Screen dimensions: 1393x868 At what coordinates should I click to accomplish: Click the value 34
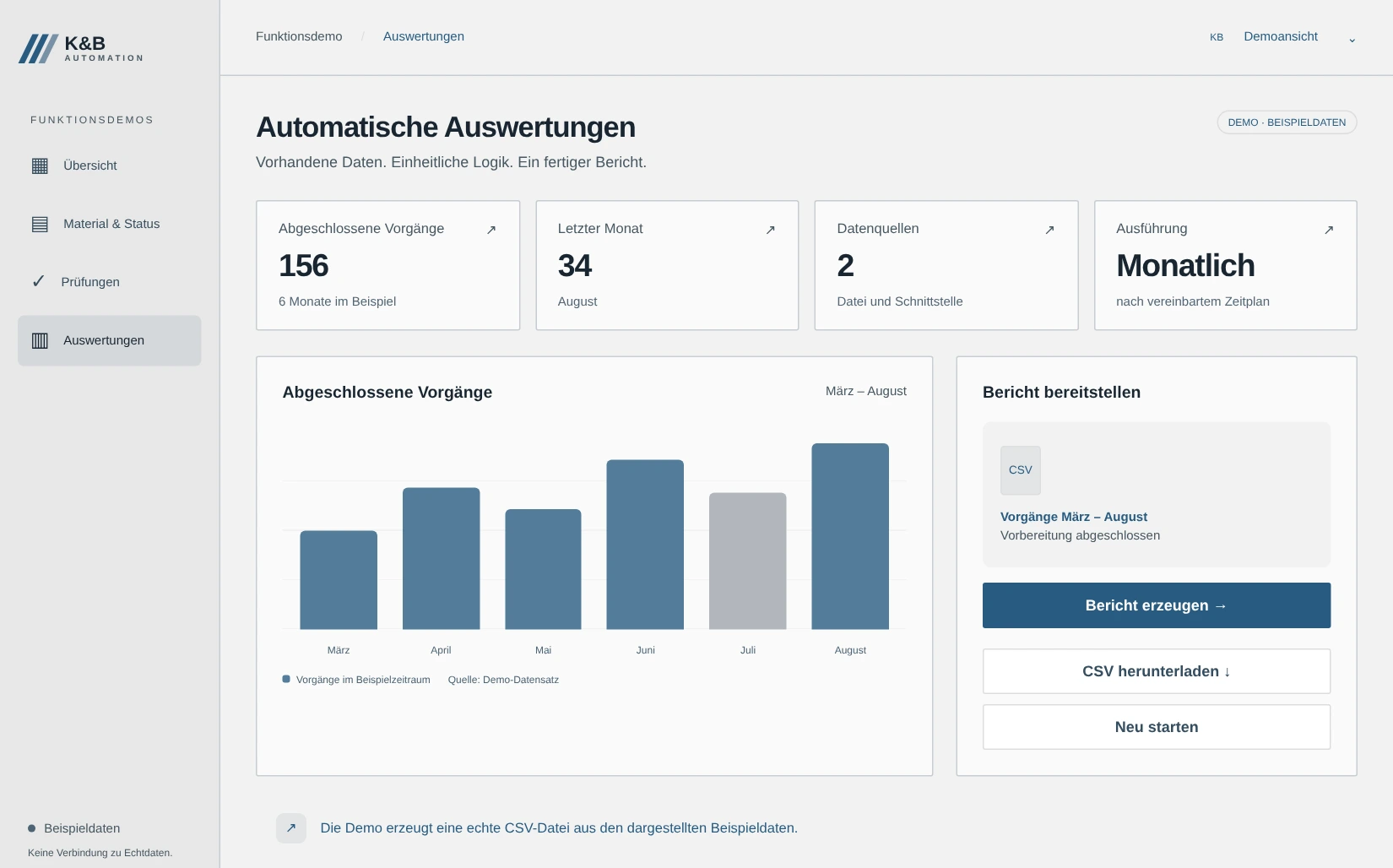click(574, 266)
